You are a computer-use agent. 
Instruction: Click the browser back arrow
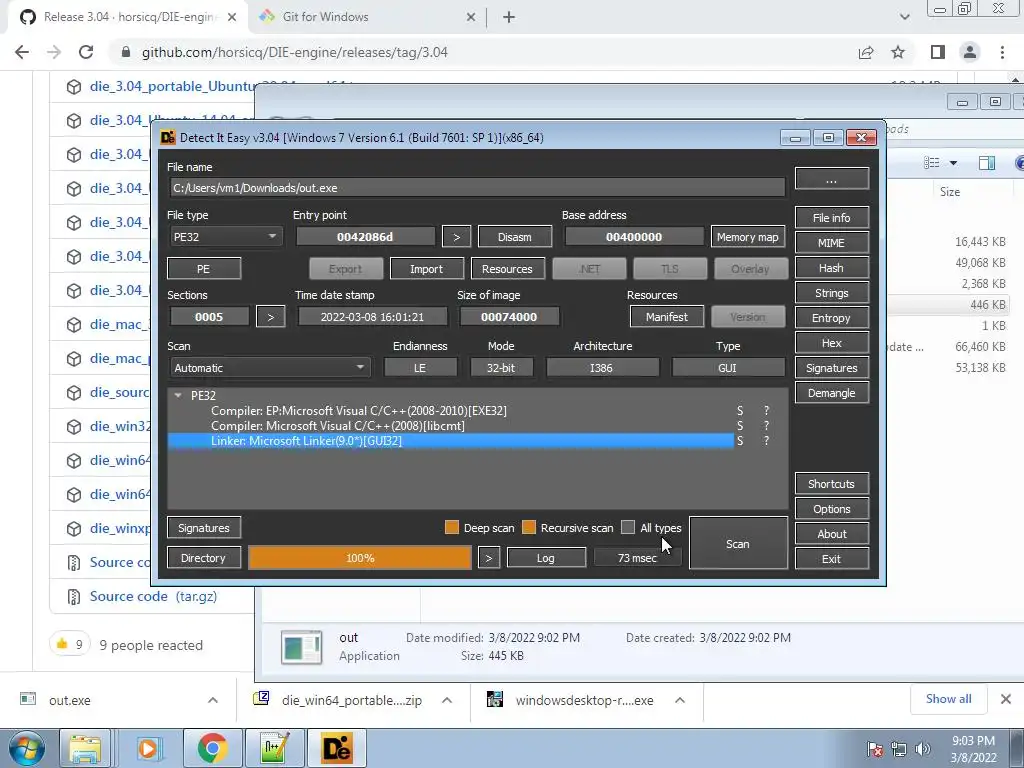pos(22,52)
